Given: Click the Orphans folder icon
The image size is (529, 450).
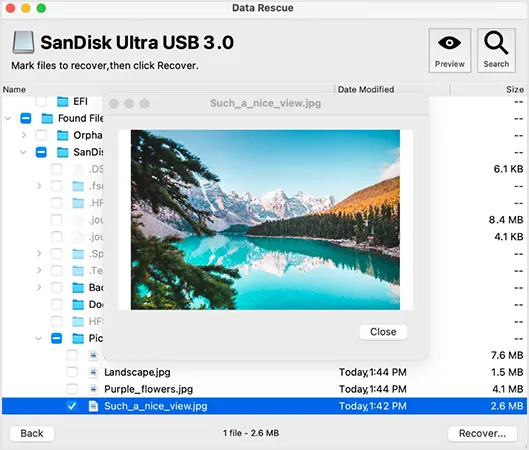Looking at the screenshot, I should coord(62,135).
